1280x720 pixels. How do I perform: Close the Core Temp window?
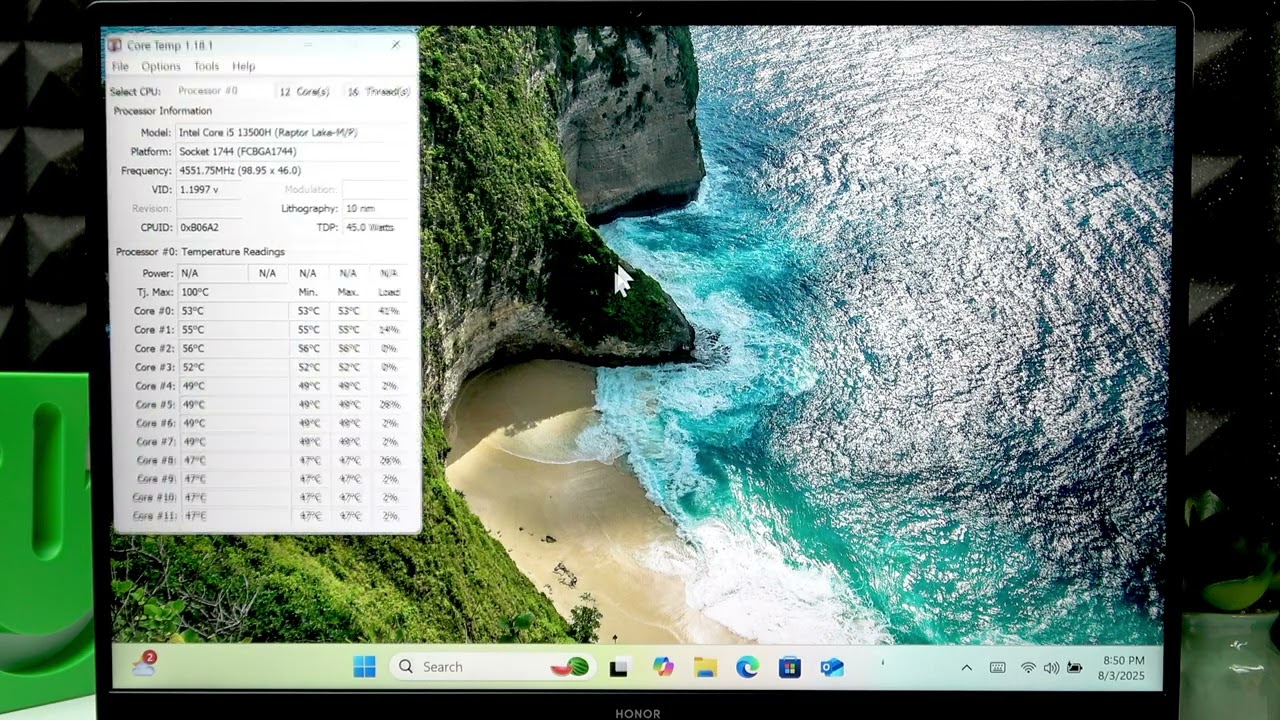pos(396,45)
